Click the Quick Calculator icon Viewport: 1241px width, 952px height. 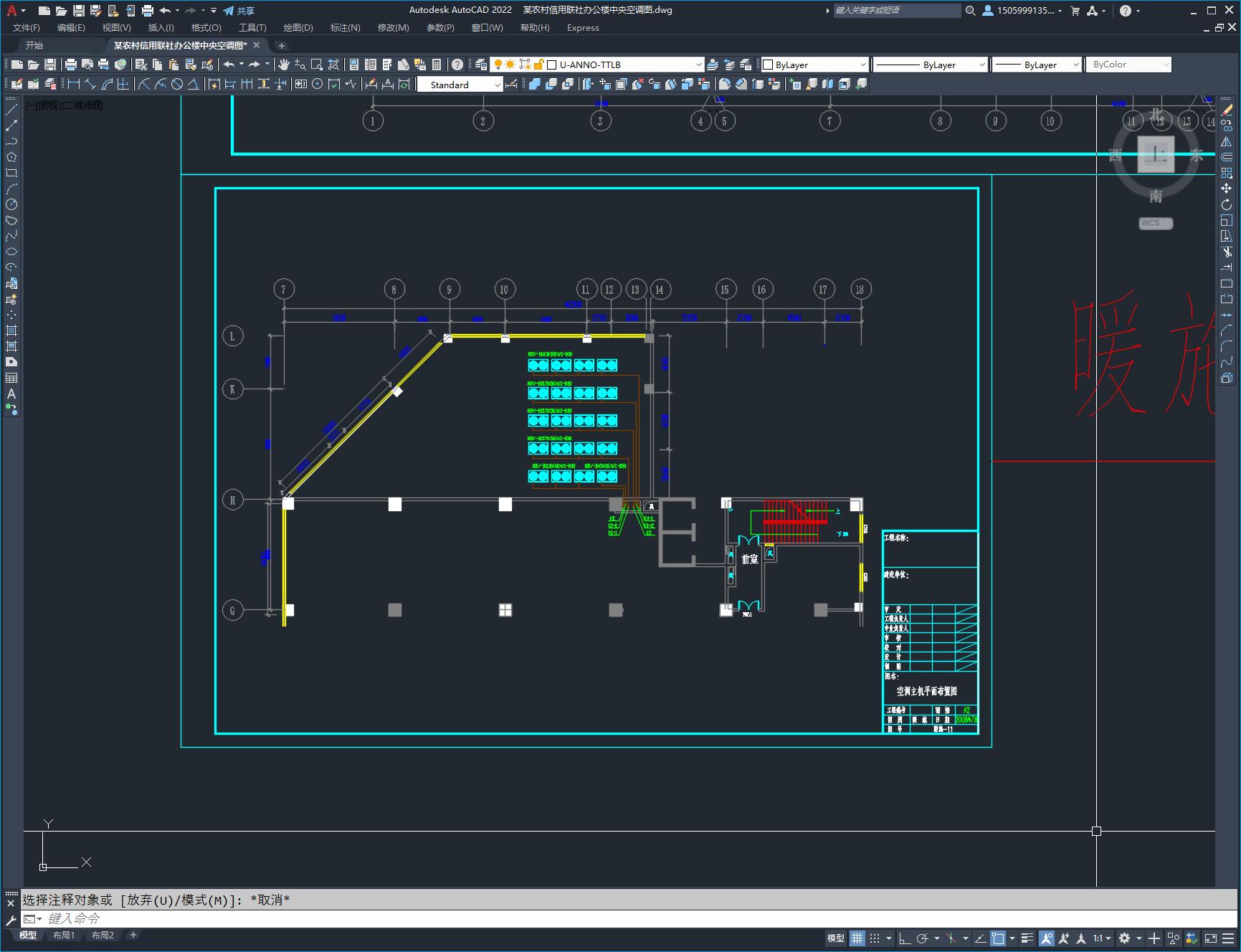(x=437, y=65)
